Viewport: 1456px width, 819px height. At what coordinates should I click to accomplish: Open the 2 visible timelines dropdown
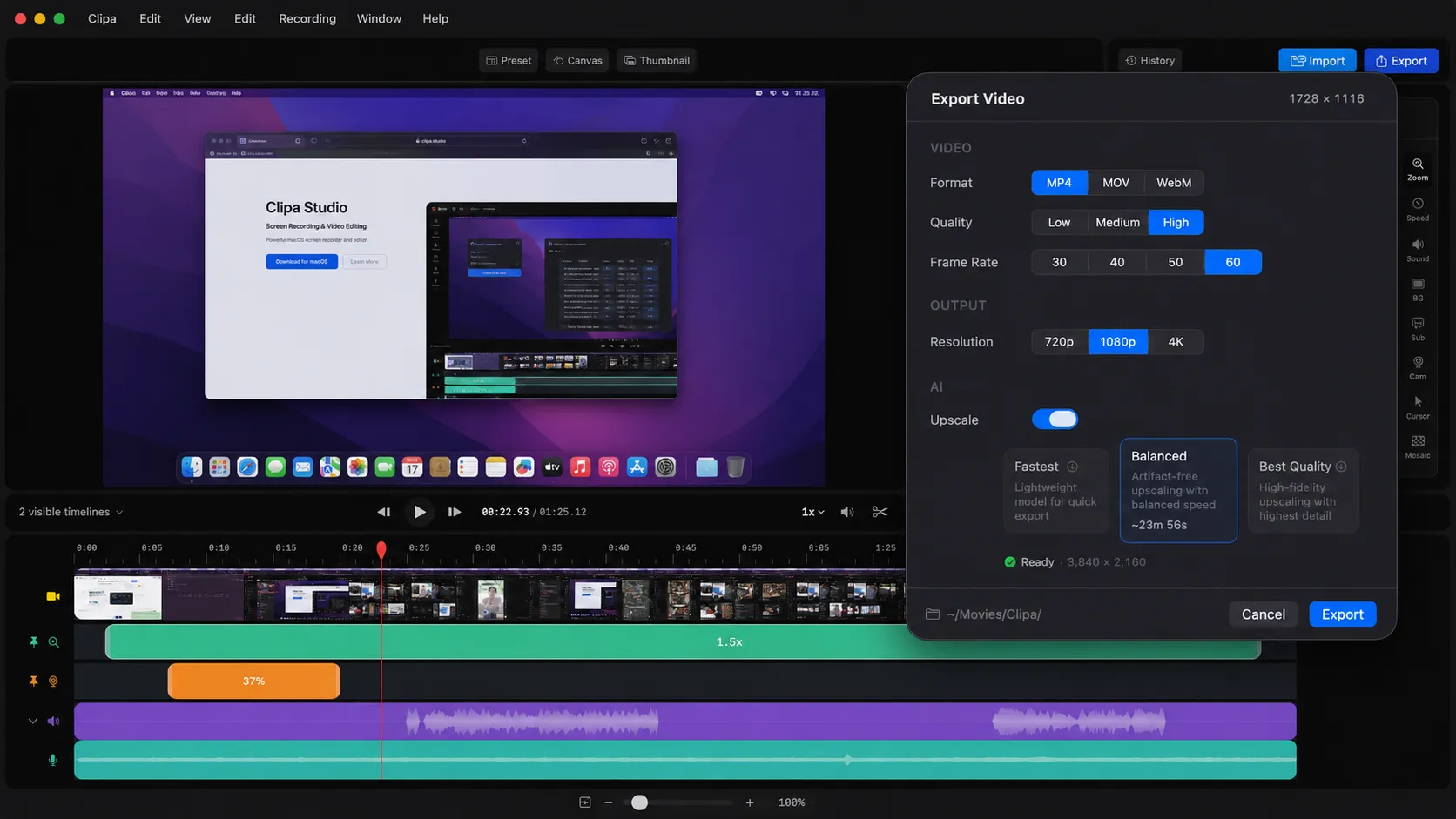[x=71, y=512]
